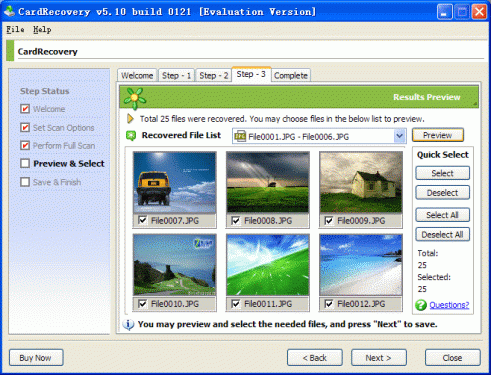Viewport: 491px width, 375px height.
Task: Uncheck the File0011.JPG checkbox
Action: pyautogui.click(x=236, y=304)
